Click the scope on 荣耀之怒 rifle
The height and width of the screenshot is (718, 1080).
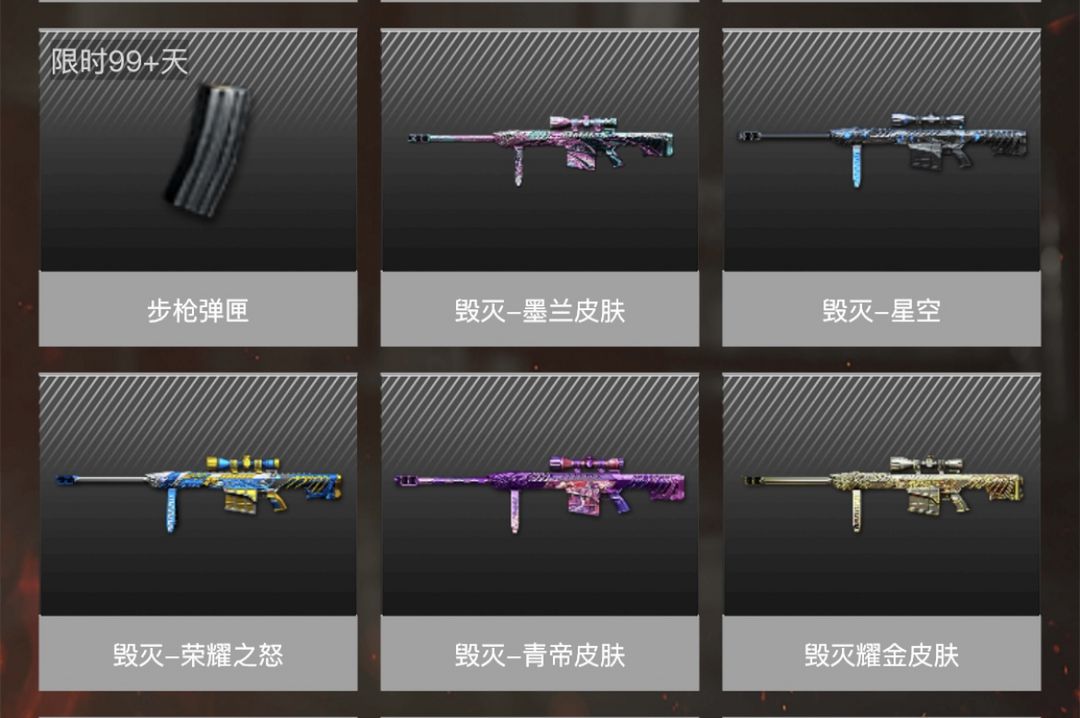coord(242,463)
